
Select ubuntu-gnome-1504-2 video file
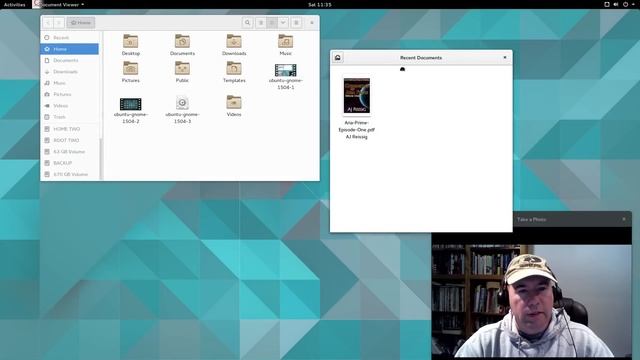pos(131,104)
